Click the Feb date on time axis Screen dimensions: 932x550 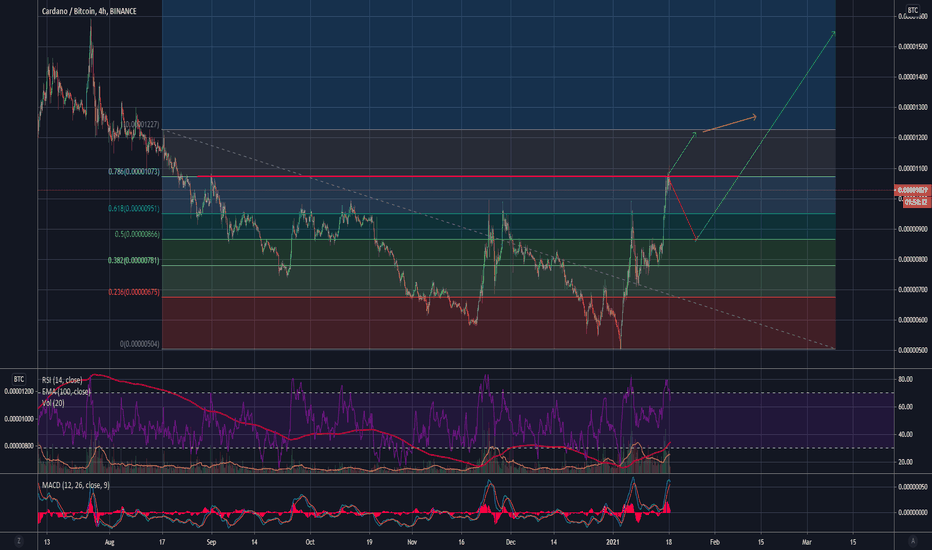(715, 542)
